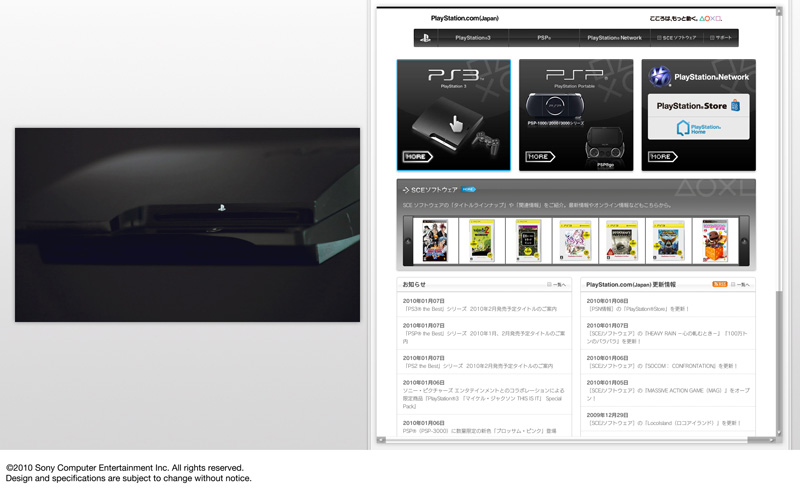Open the PSP navigation tab
800x492 pixels.
pos(544,38)
